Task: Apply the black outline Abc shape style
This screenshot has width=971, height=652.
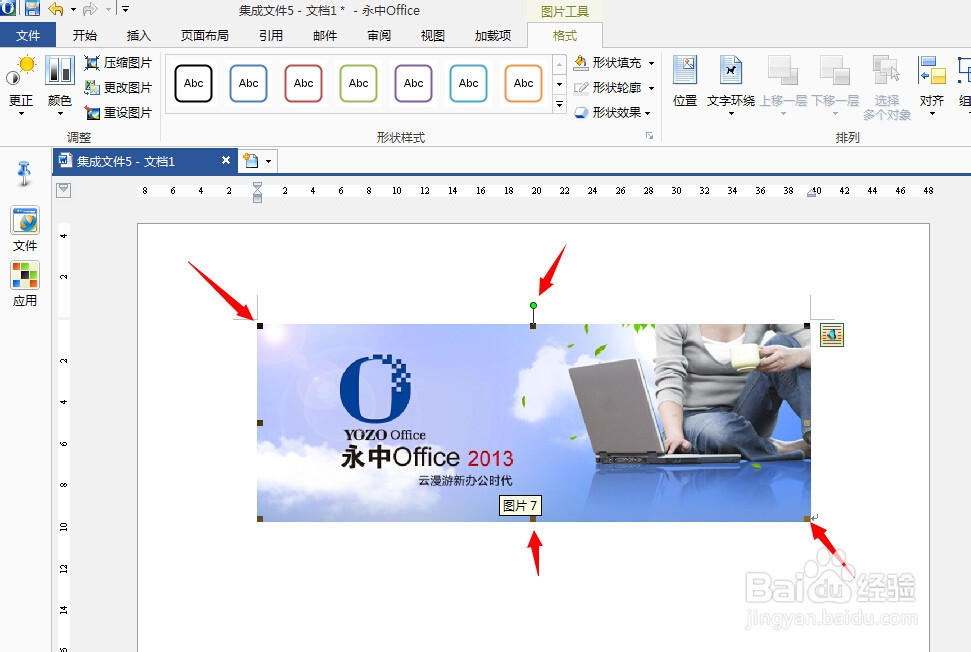Action: 193,83
